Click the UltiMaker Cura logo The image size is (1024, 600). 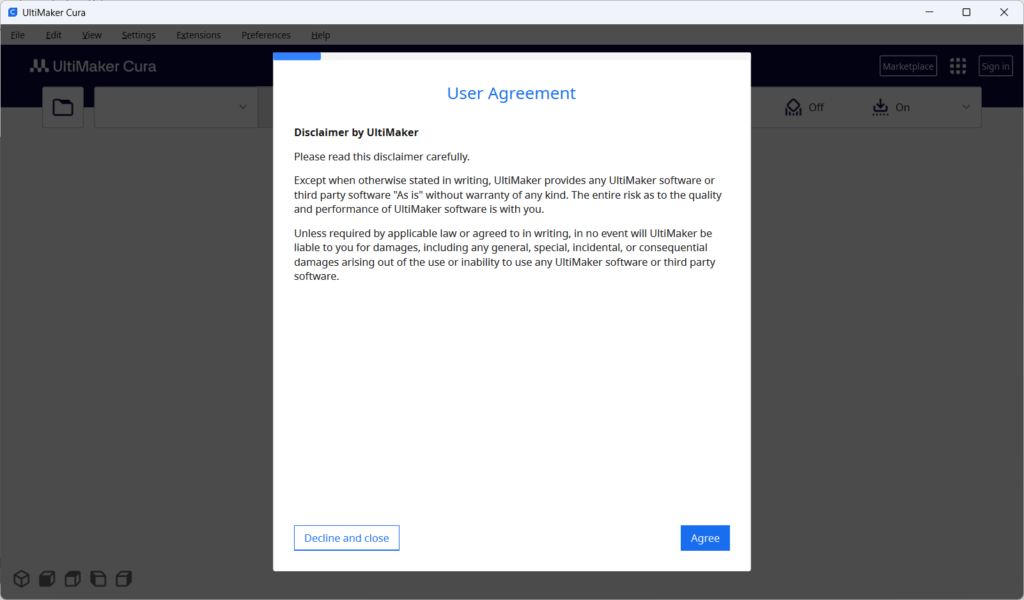[93, 66]
